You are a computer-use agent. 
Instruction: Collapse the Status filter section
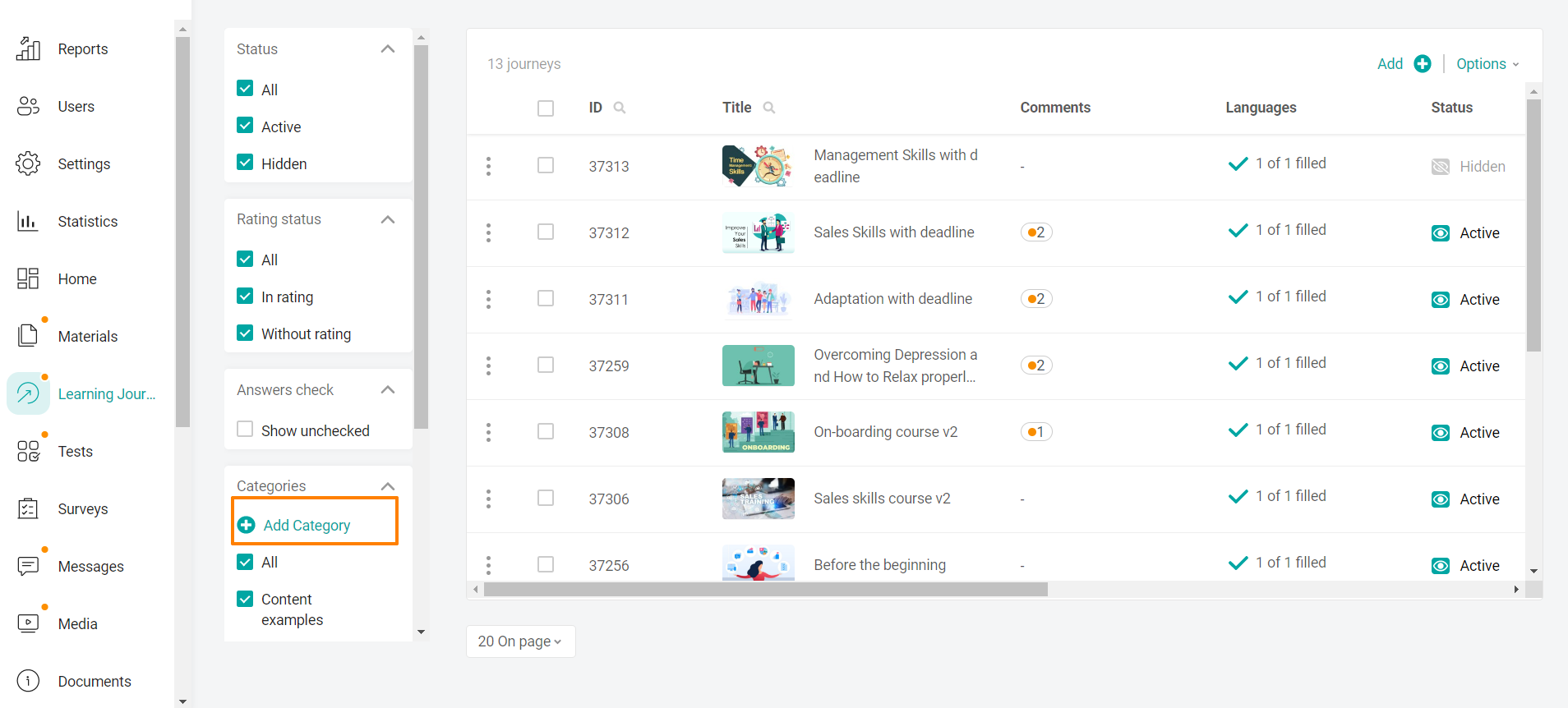pos(388,49)
